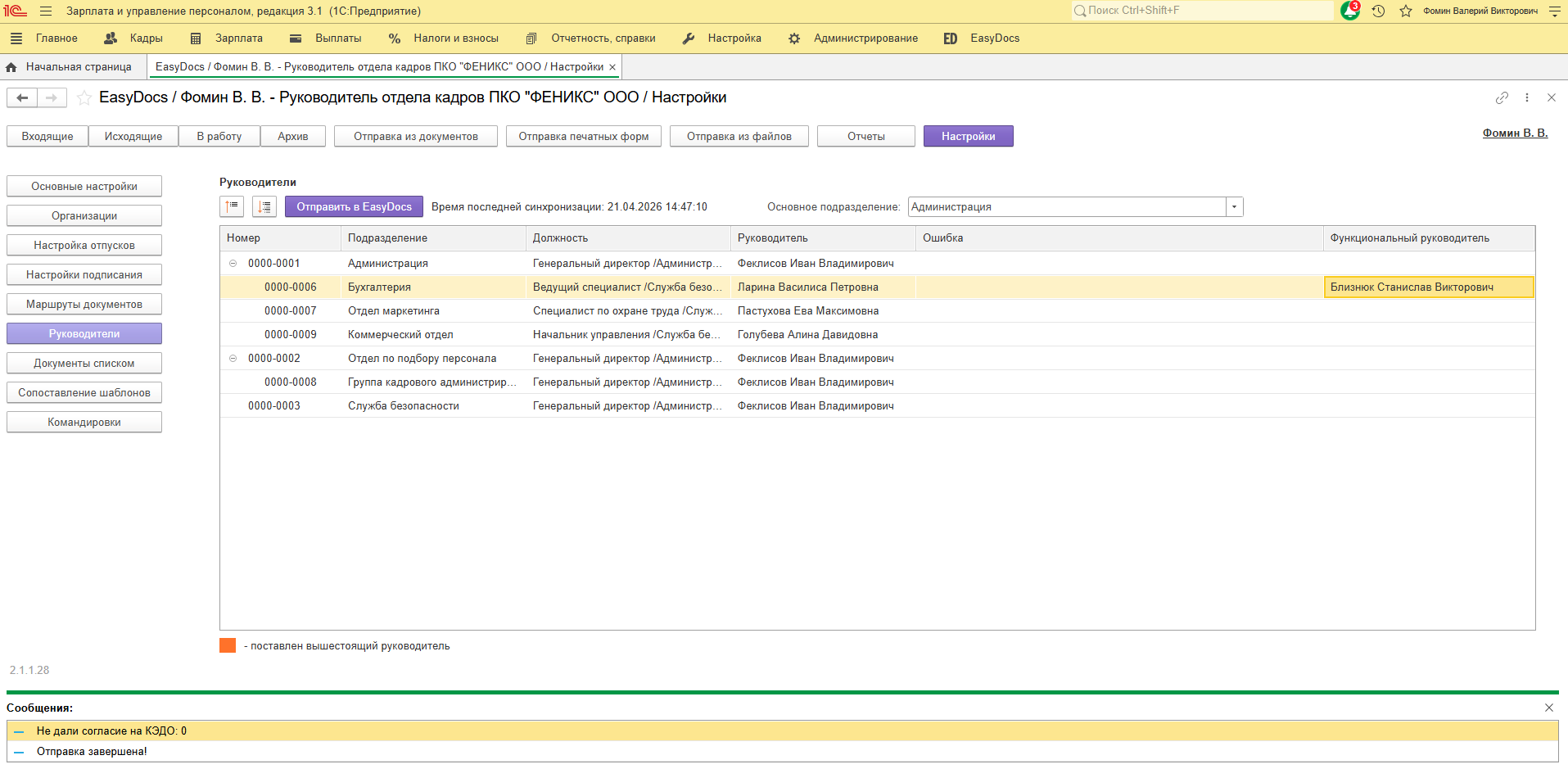This screenshot has width=1568, height=769.
Task: Switch to the Начальная страница tab
Action: (x=79, y=67)
